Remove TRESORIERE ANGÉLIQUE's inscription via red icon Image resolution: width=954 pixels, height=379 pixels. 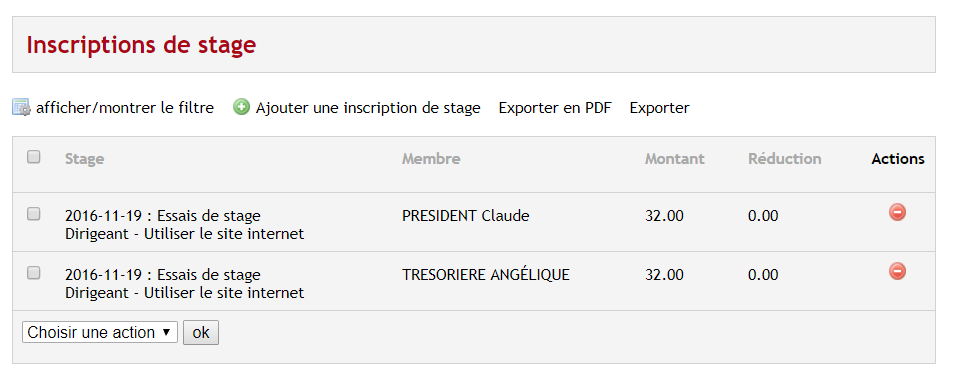[x=897, y=271]
